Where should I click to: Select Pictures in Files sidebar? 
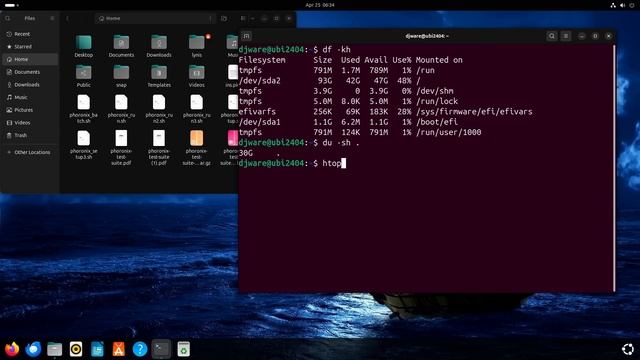(30, 110)
